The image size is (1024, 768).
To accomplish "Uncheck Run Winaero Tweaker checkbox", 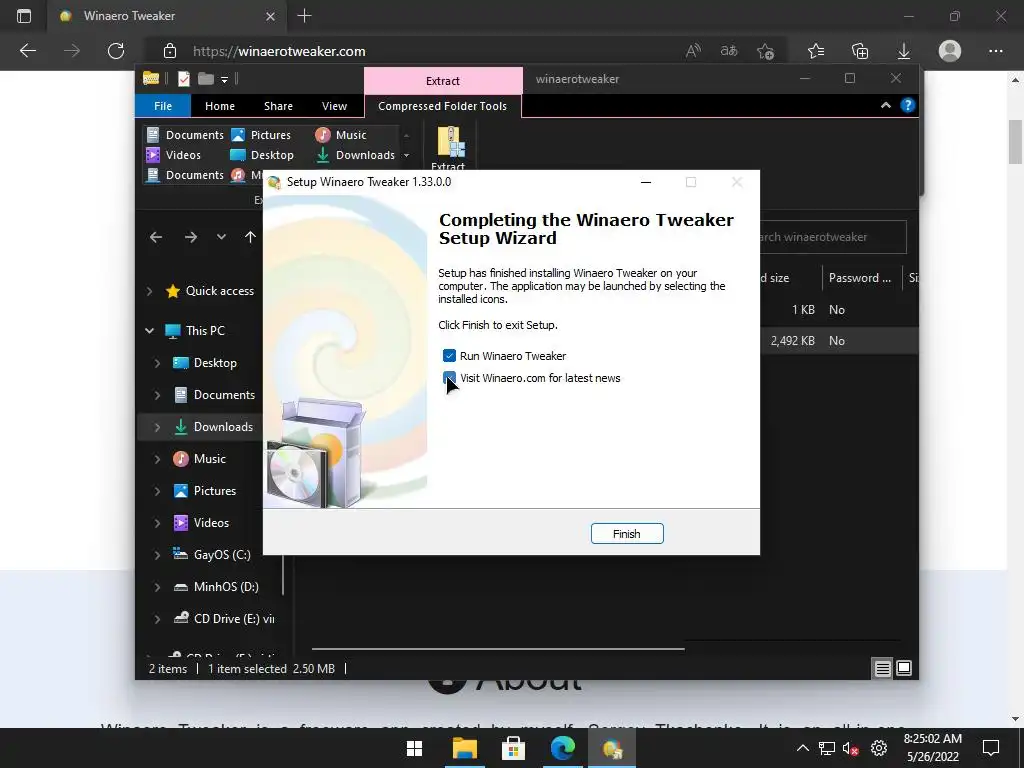I will [x=449, y=356].
